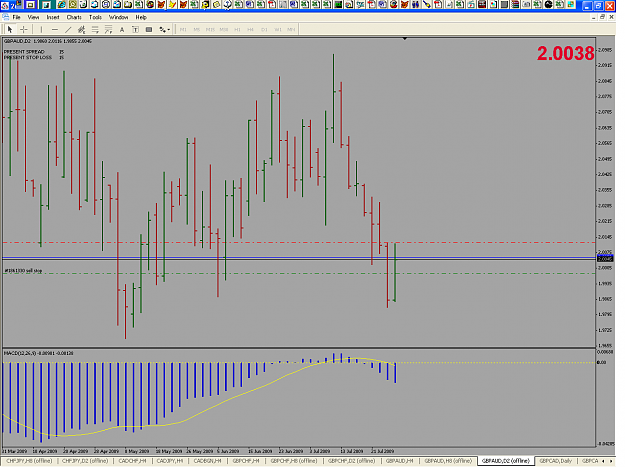Pick the vertical line drawing tool

coord(41,29)
